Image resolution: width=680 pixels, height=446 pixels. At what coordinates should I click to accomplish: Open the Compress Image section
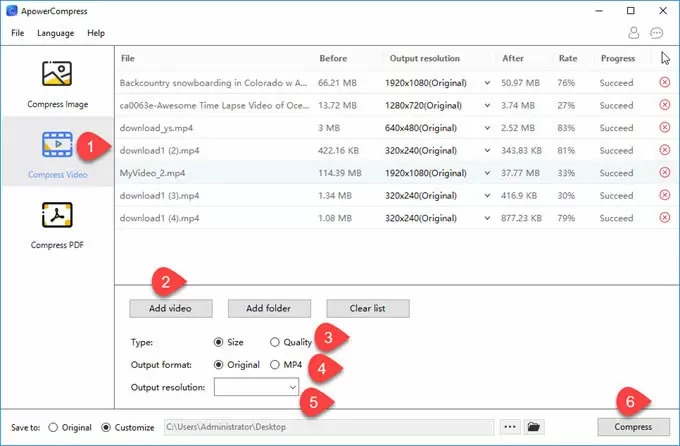coord(57,85)
